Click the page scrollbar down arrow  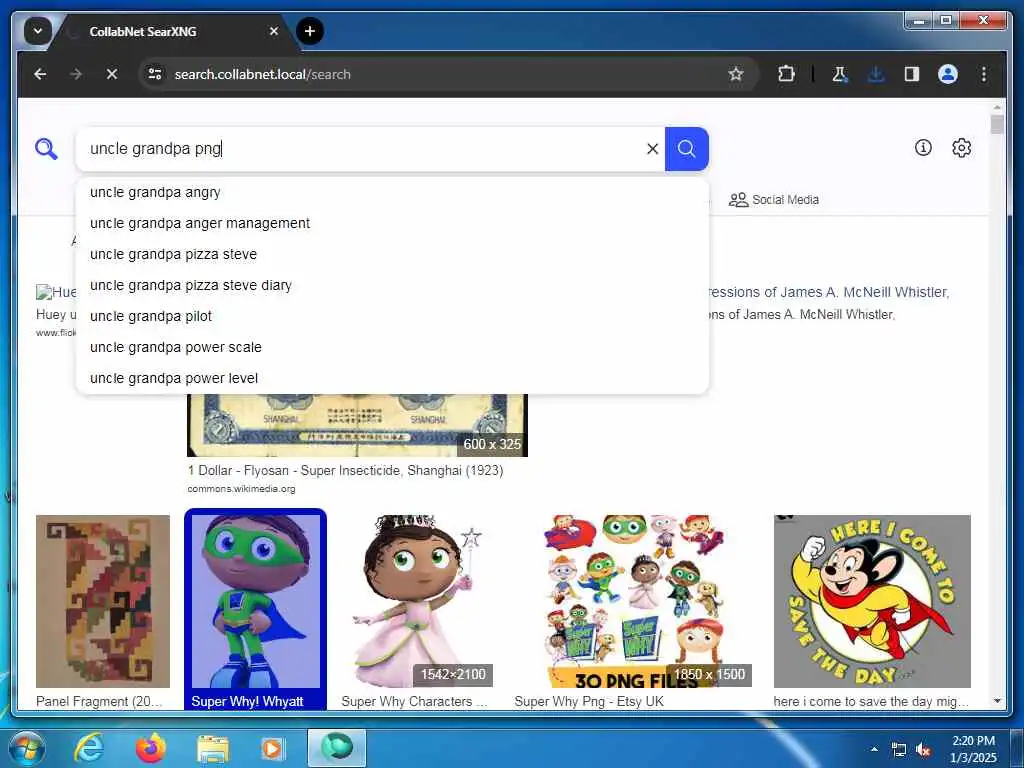coord(997,701)
